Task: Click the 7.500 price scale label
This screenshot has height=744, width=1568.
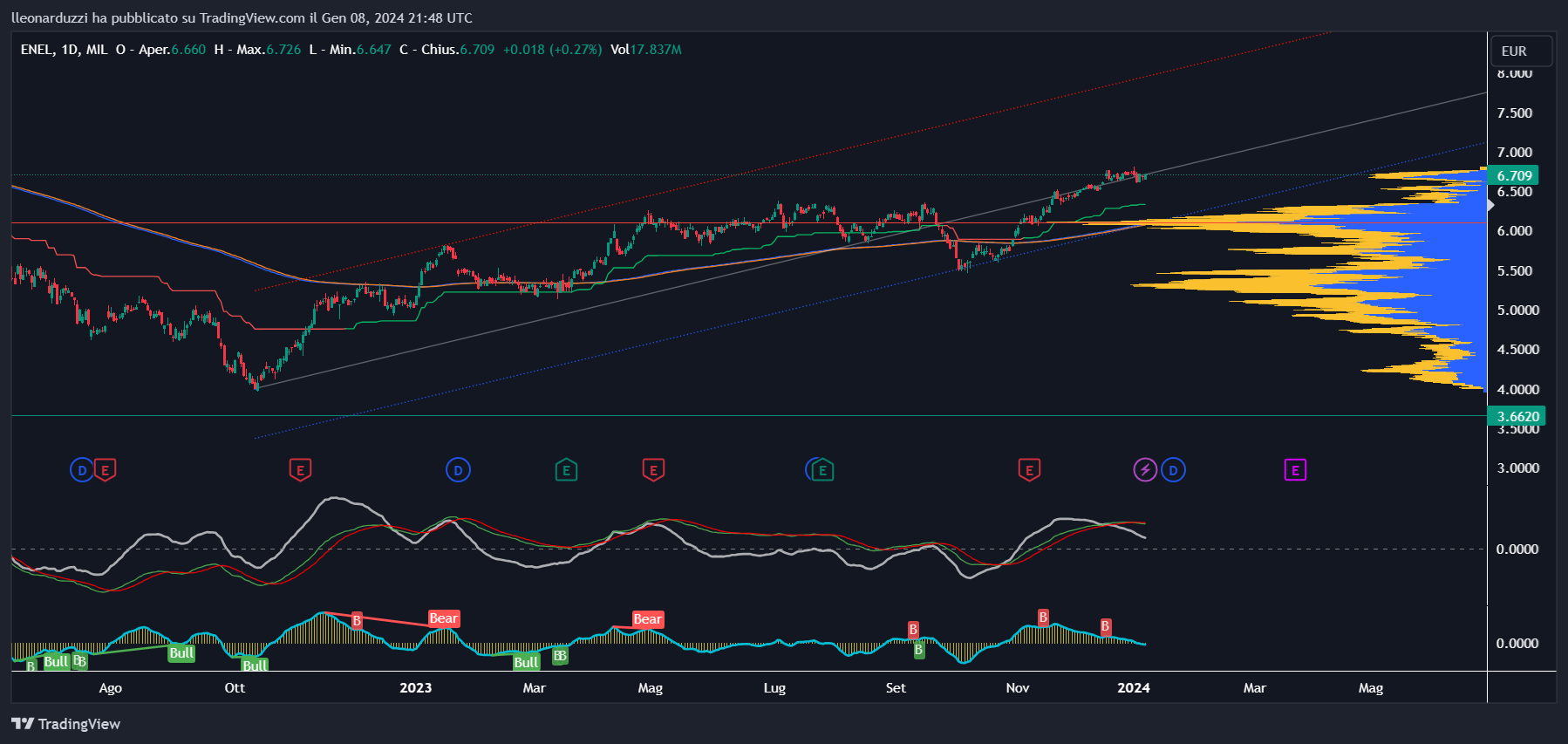Action: (1515, 113)
